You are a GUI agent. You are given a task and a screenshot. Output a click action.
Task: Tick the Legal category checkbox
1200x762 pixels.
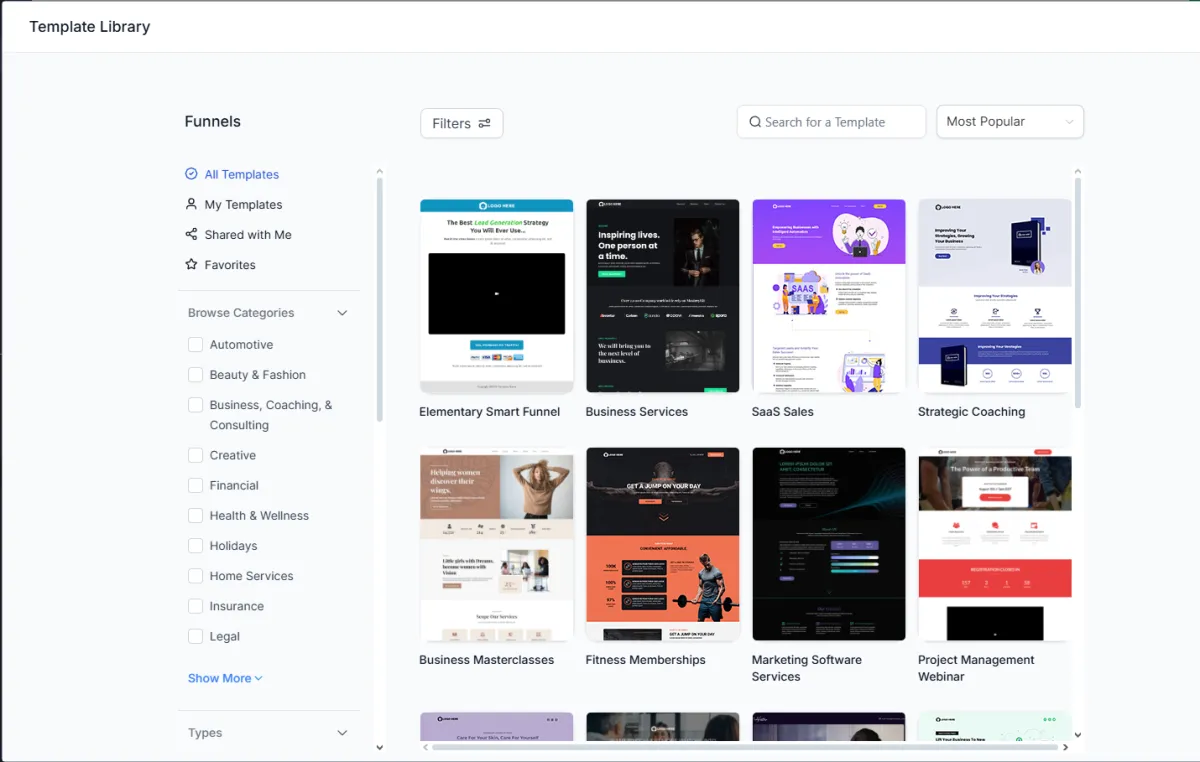[x=195, y=636]
